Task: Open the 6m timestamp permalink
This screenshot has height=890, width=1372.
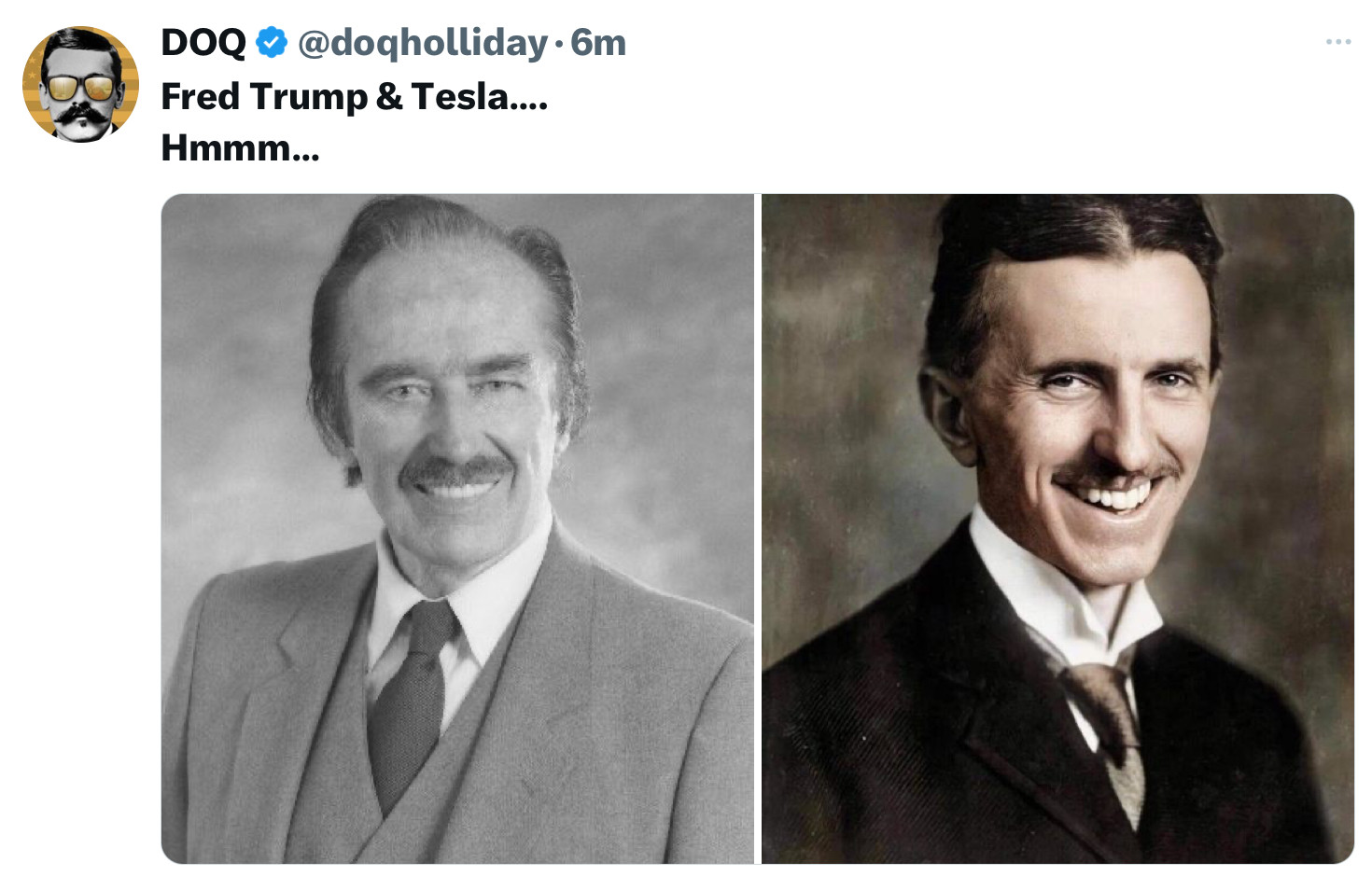Action: click(x=598, y=43)
